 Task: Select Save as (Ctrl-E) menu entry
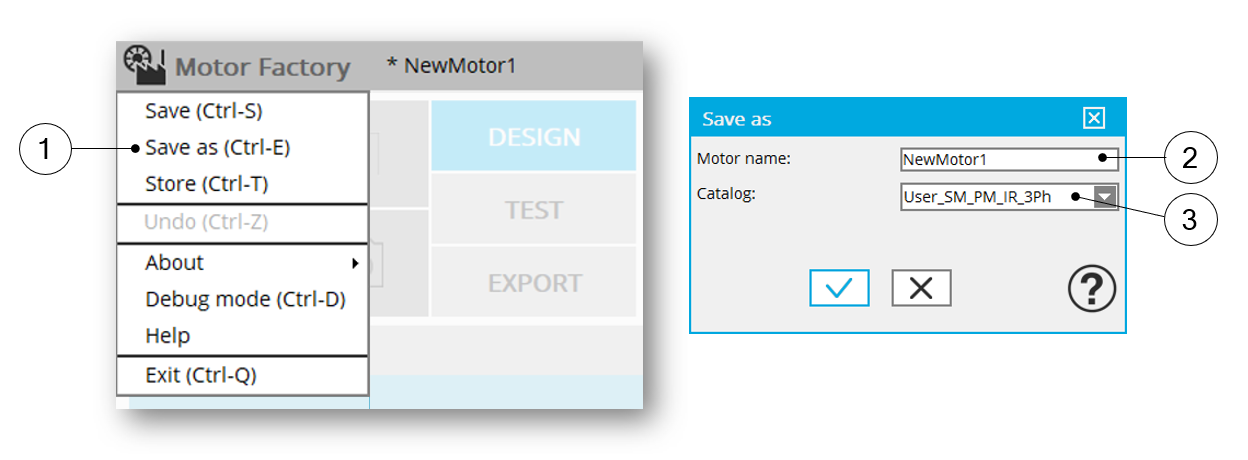click(x=217, y=147)
